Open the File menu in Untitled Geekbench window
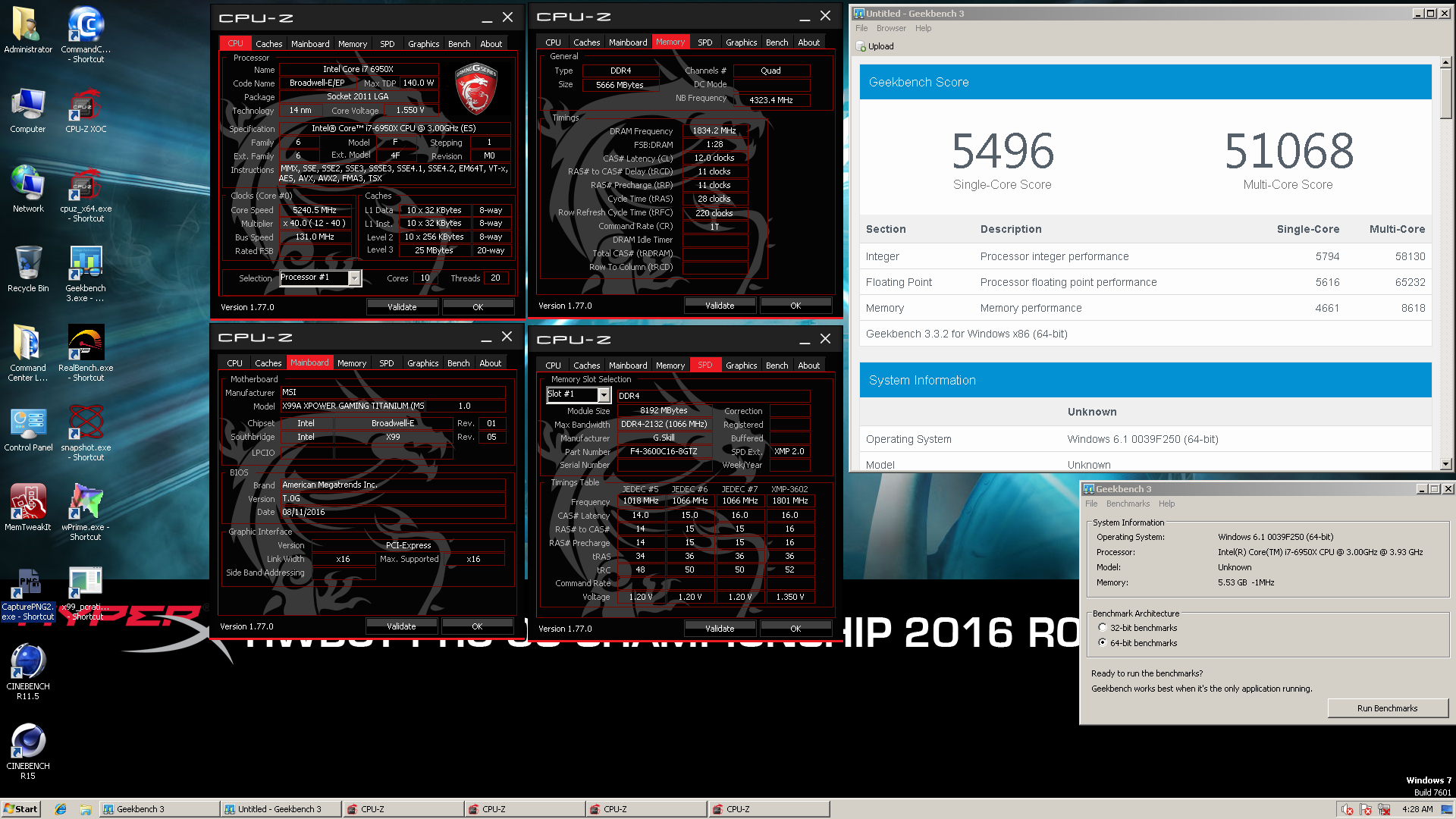This screenshot has width=1456, height=819. pyautogui.click(x=861, y=29)
